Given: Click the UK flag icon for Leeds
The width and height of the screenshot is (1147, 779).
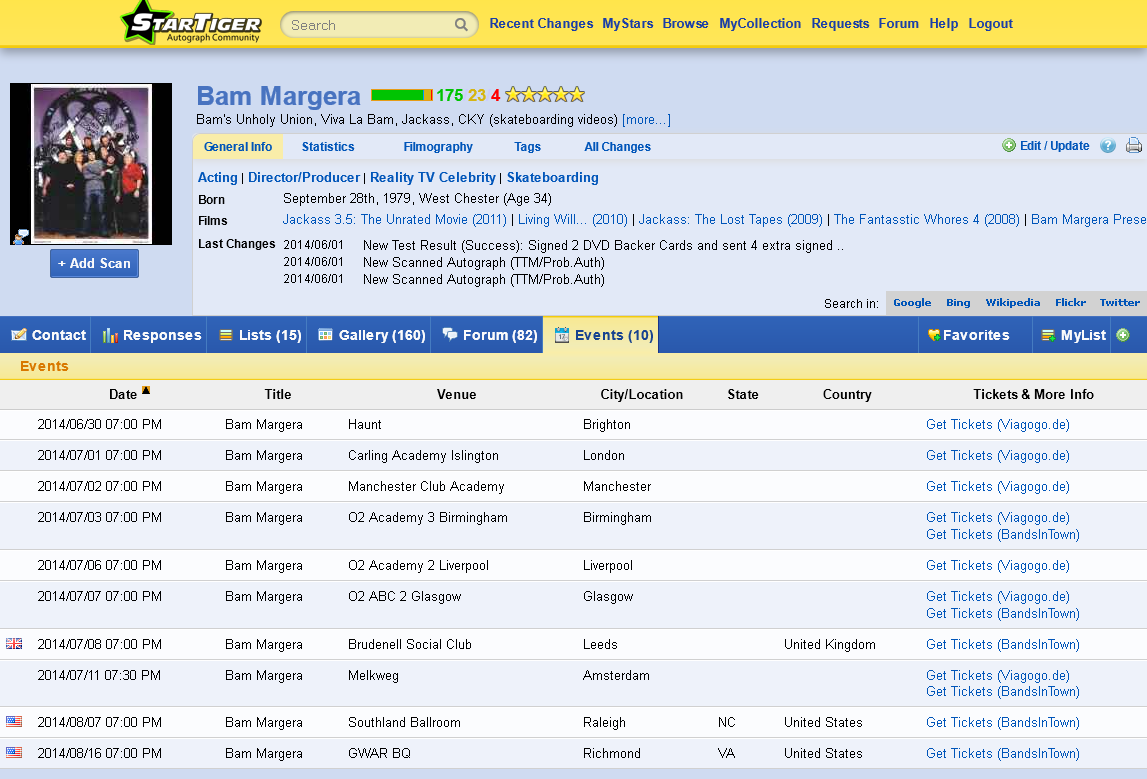Looking at the screenshot, I should point(14,644).
